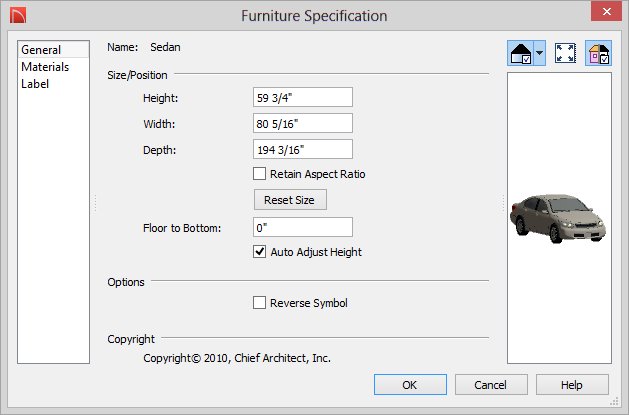The image size is (629, 415).
Task: Click the Width input field
Action: (303, 123)
